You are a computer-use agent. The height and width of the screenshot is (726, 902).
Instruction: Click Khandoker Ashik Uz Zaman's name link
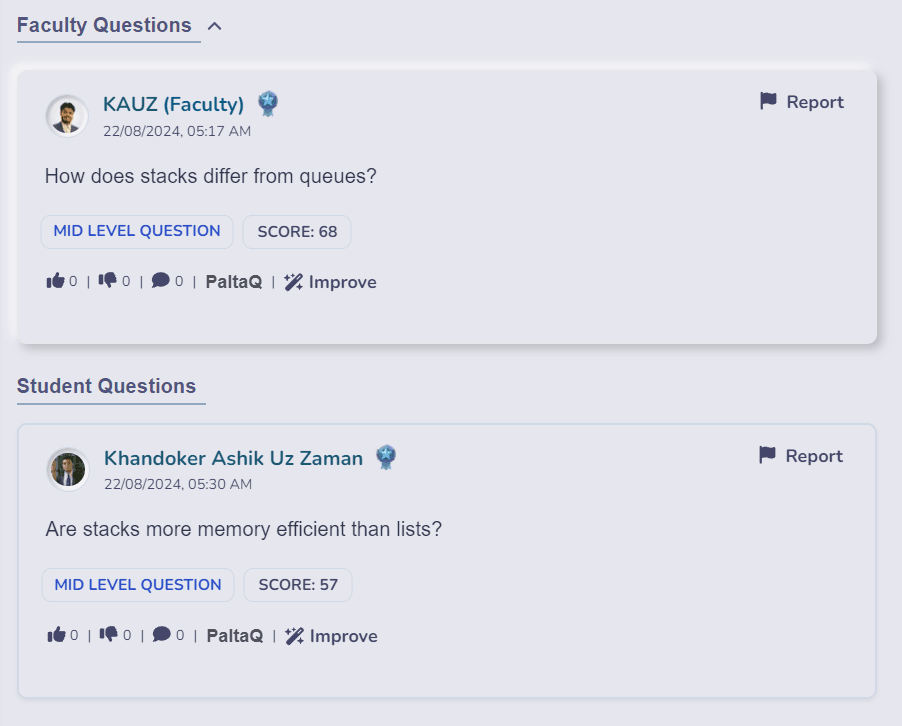233,457
